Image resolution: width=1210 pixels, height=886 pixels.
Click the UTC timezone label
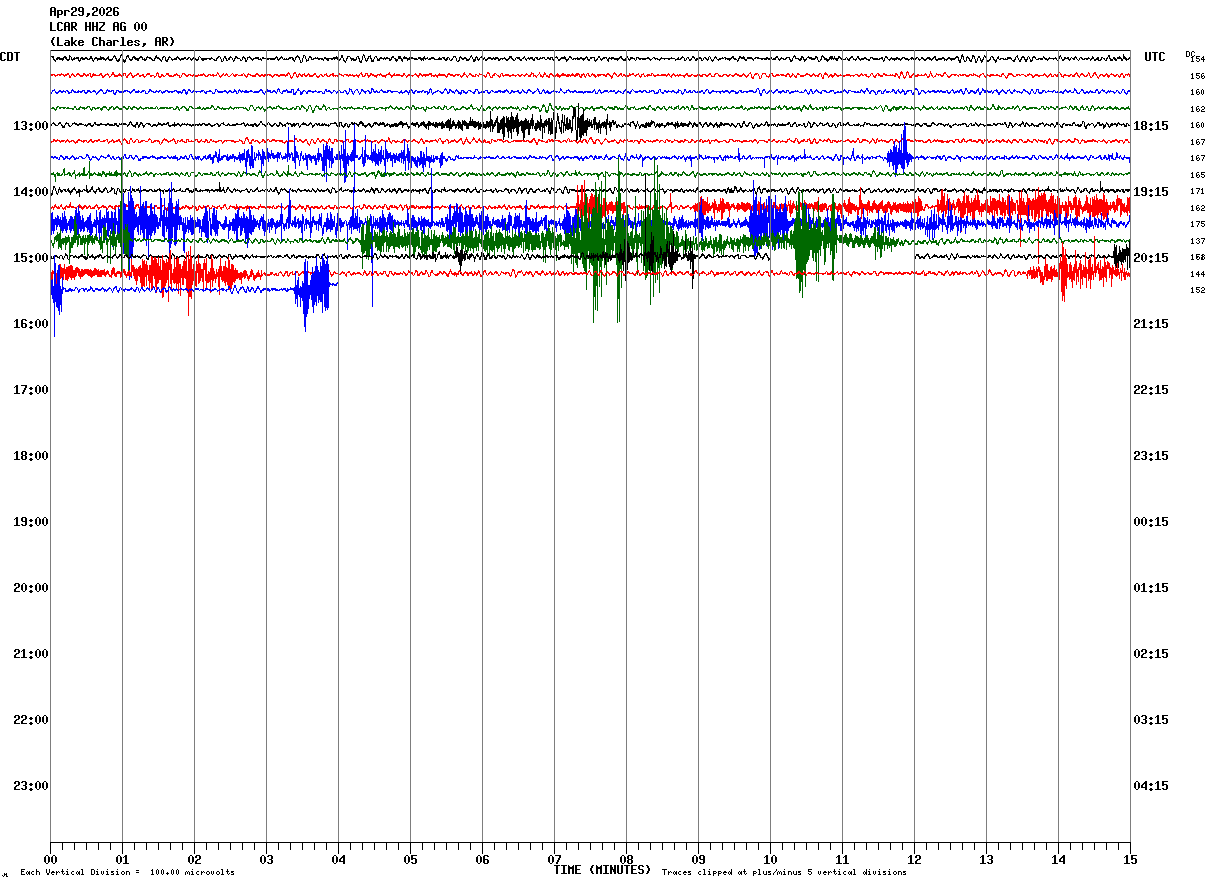[x=1155, y=57]
